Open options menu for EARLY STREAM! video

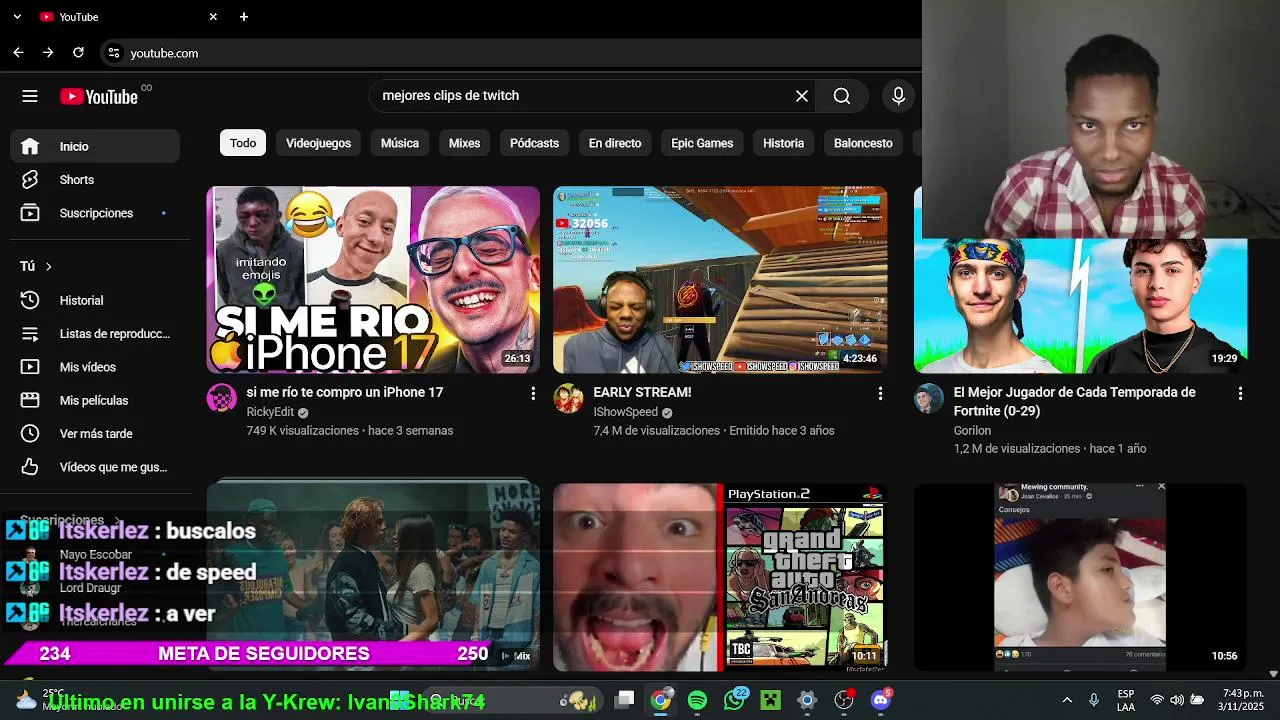[880, 394]
